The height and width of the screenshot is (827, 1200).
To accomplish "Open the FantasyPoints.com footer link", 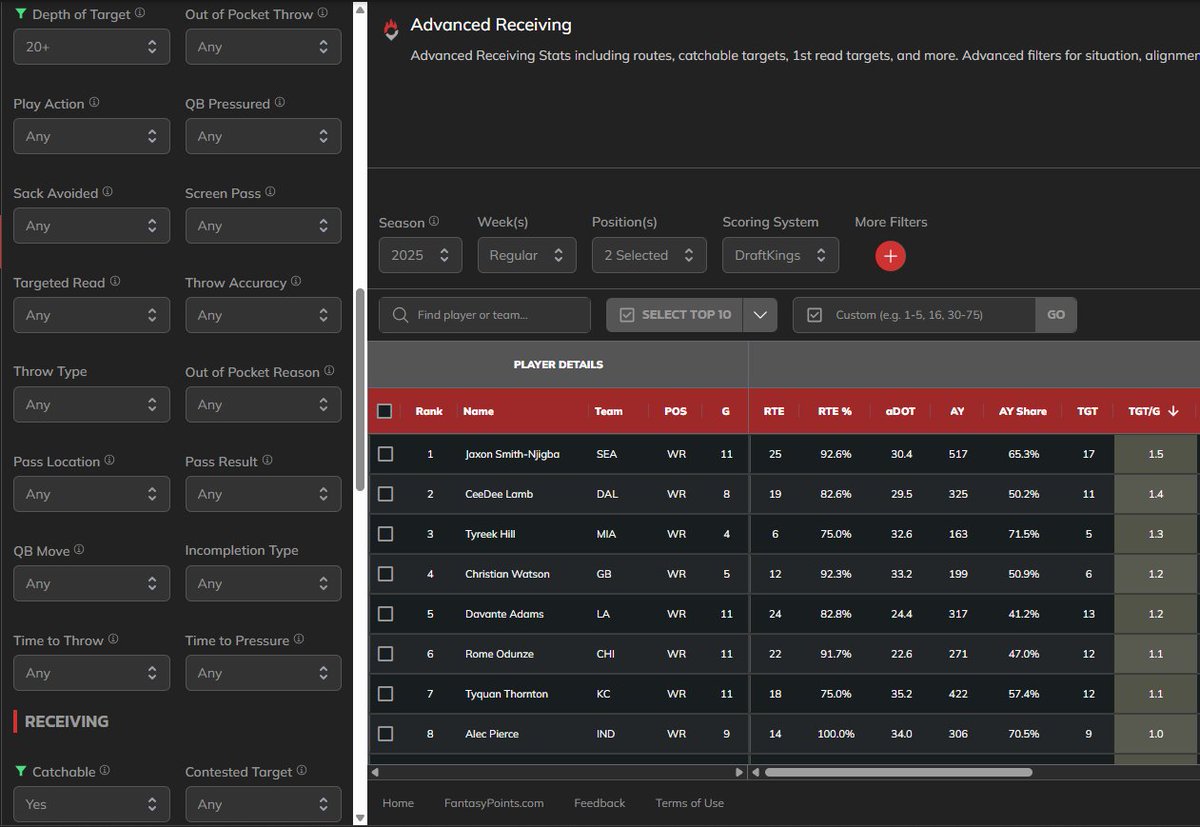I will pyautogui.click(x=494, y=803).
